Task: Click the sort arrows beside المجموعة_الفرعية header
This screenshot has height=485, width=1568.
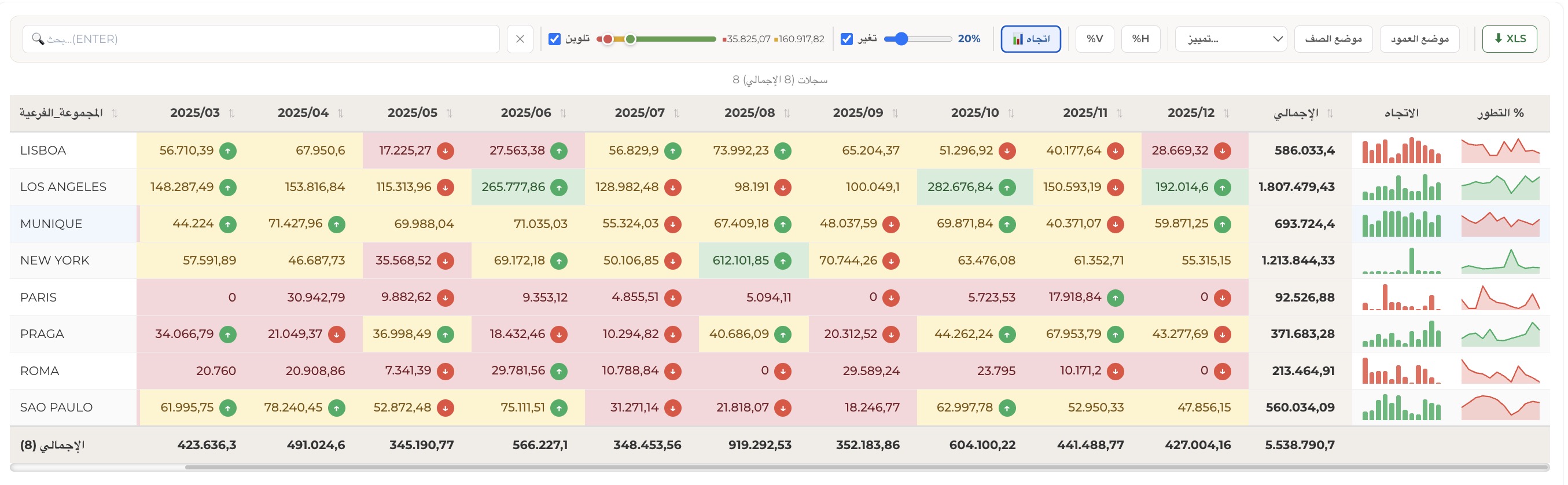Action: [x=115, y=113]
